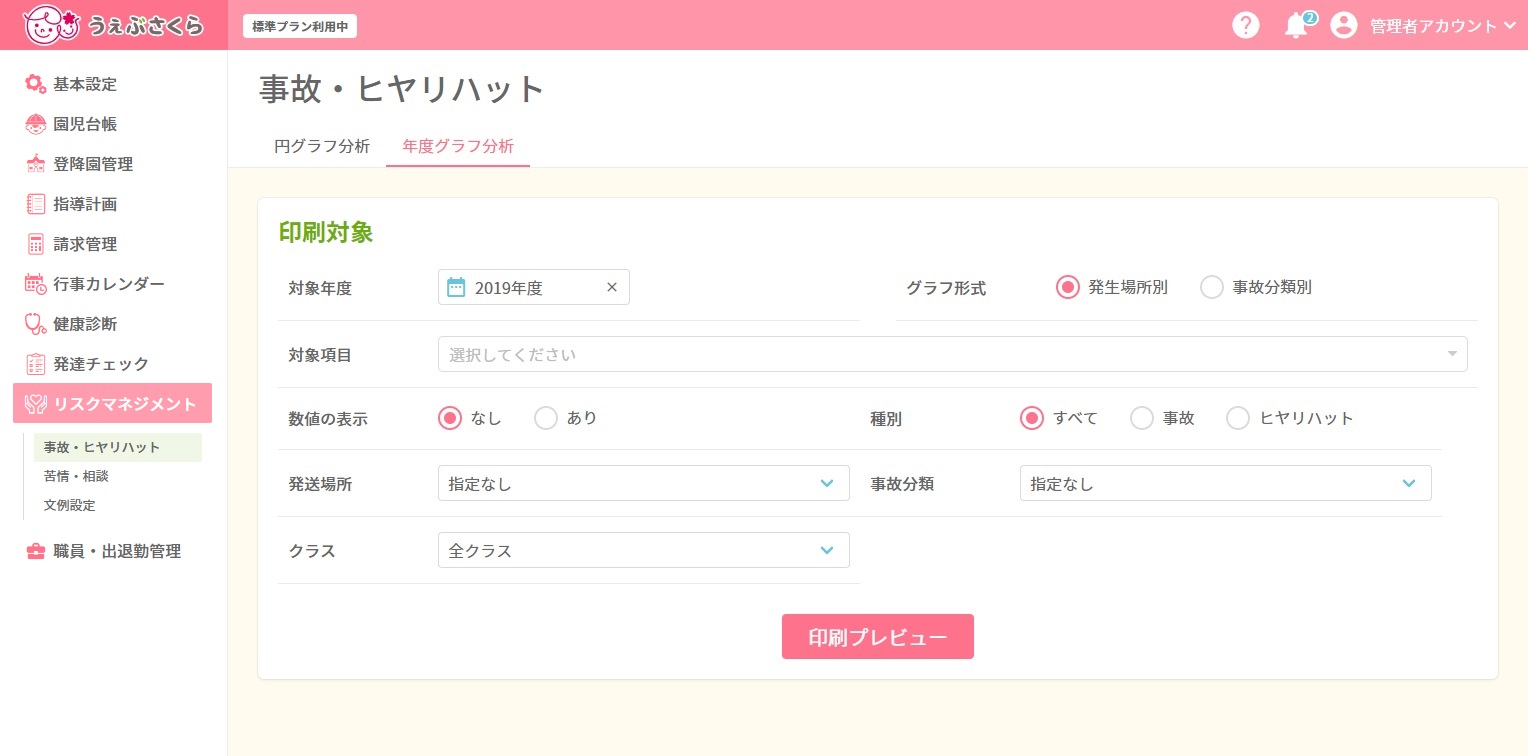Open 行事カレンダー in the sidebar
The height and width of the screenshot is (756, 1528).
pyautogui.click(x=109, y=284)
